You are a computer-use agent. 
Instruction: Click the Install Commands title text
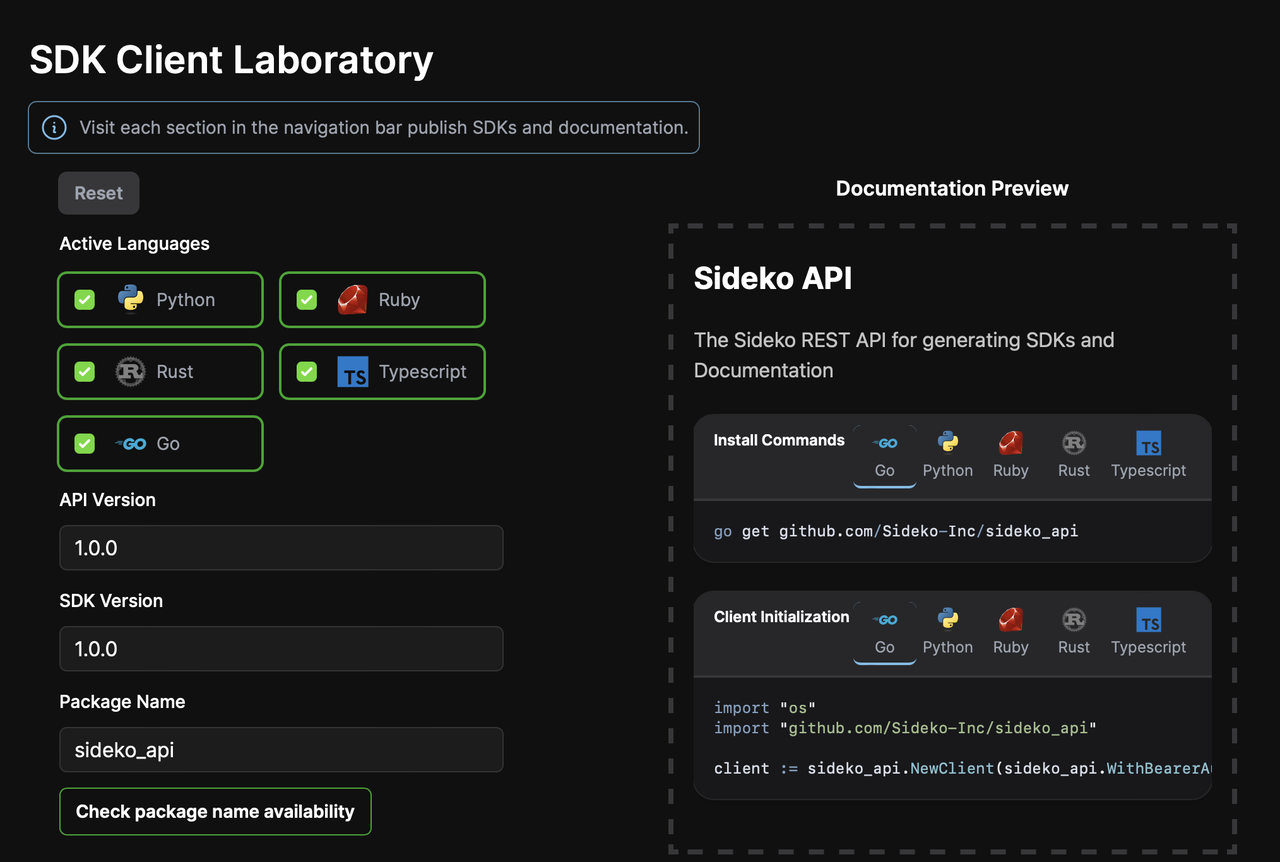tap(779, 440)
